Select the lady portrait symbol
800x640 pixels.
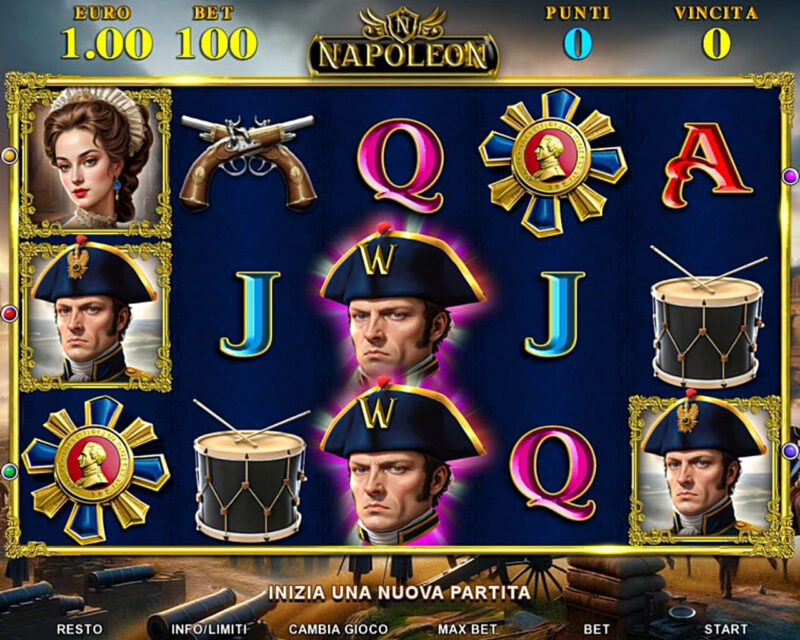[x=95, y=162]
